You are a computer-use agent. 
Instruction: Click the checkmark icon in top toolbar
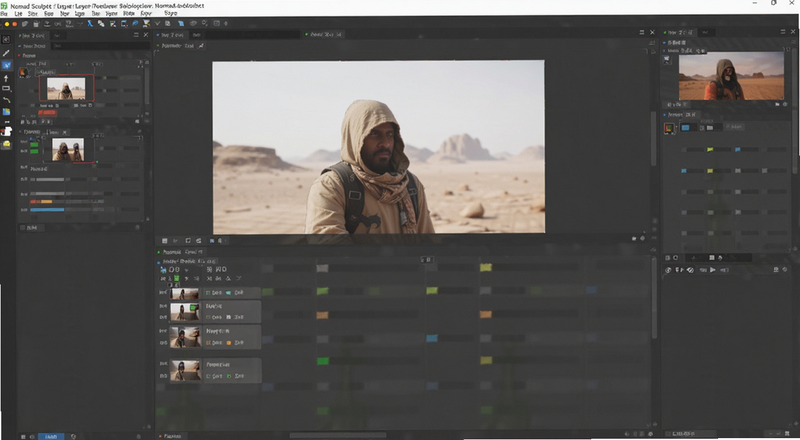(157, 23)
